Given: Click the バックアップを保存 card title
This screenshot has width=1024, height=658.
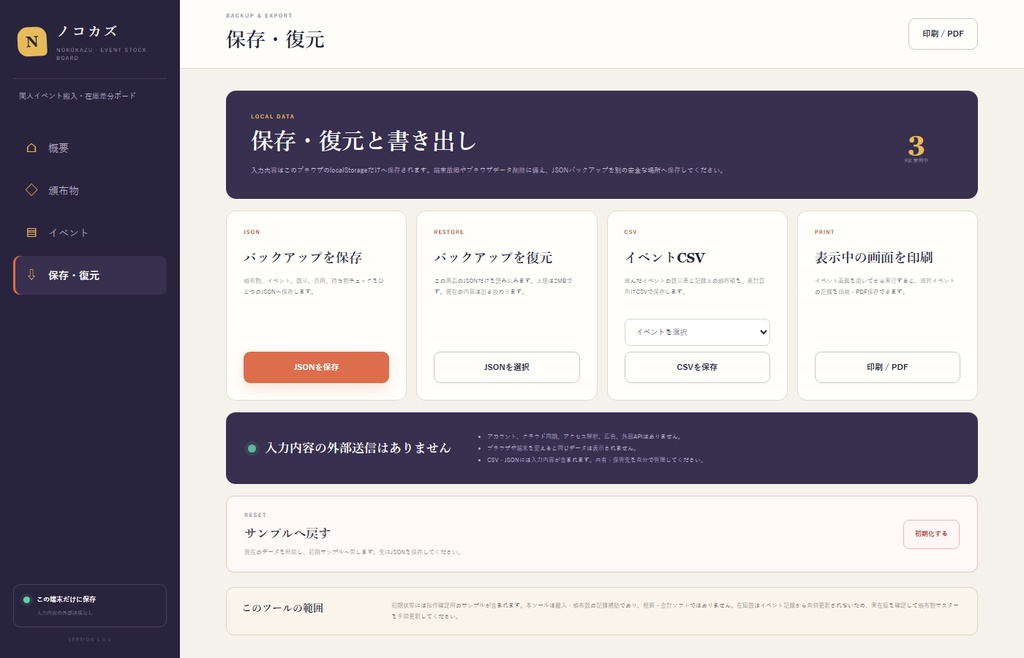Looking at the screenshot, I should coord(303,257).
